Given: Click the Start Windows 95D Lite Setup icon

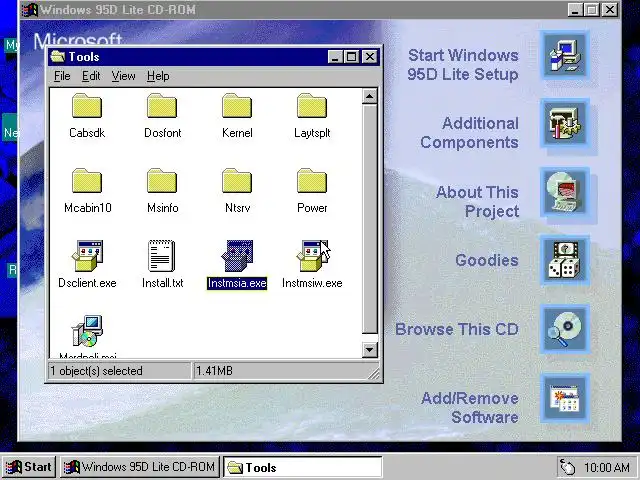Looking at the screenshot, I should [565, 55].
